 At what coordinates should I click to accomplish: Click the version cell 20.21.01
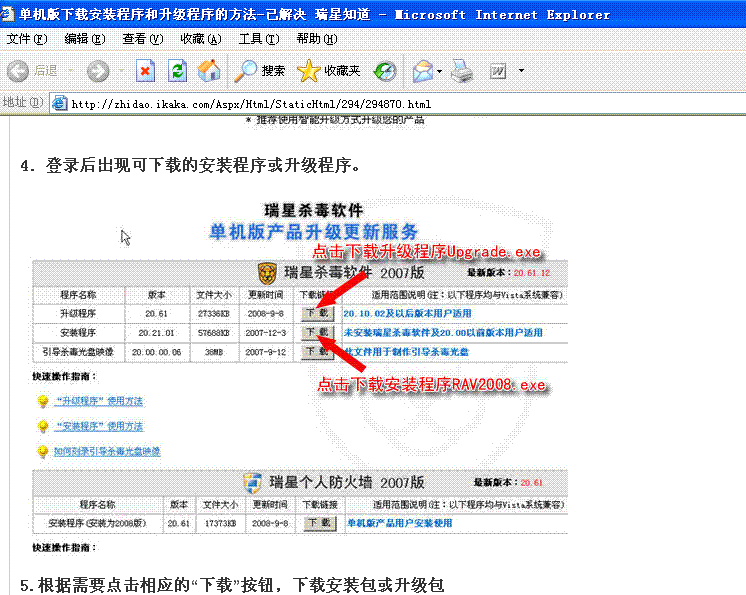pos(157,332)
